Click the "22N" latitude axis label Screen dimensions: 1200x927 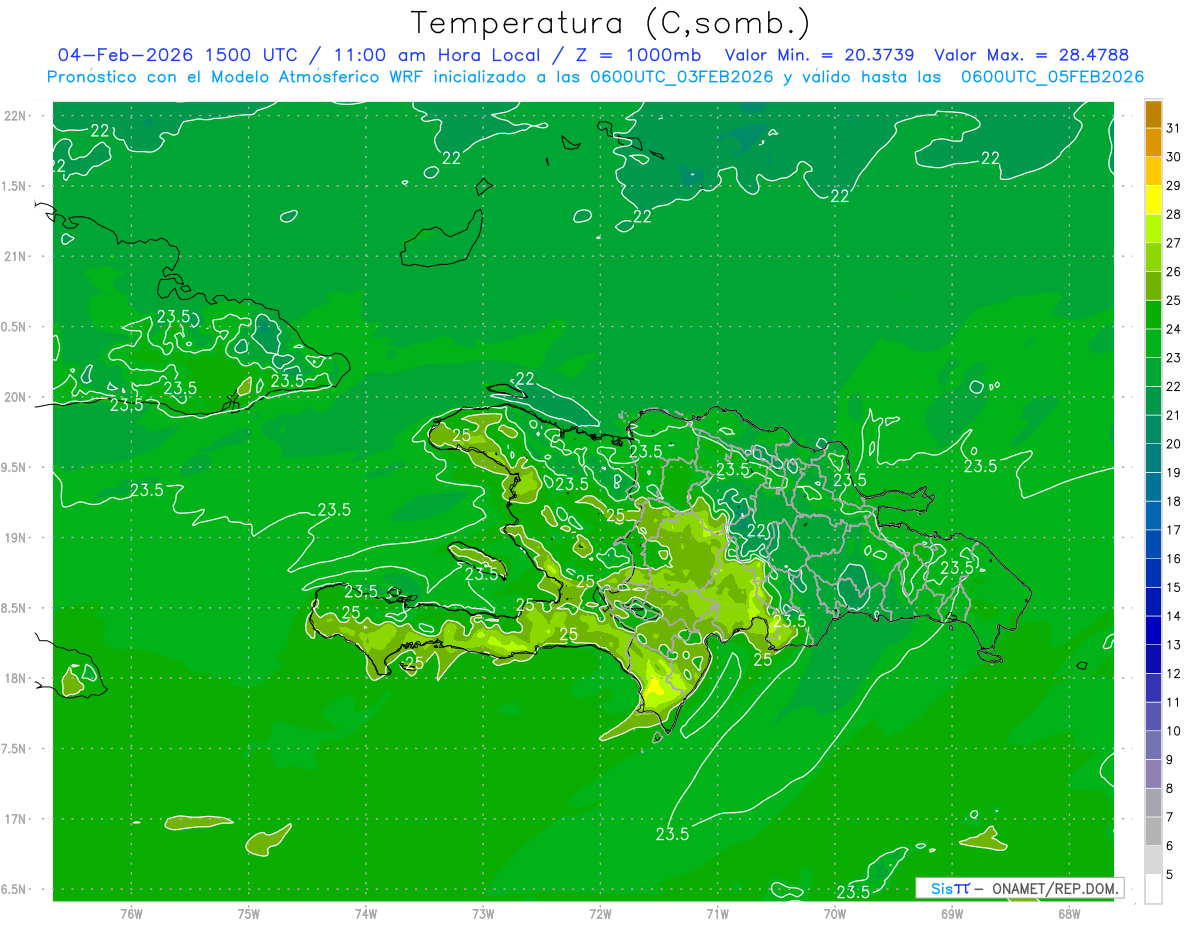[x=16, y=116]
